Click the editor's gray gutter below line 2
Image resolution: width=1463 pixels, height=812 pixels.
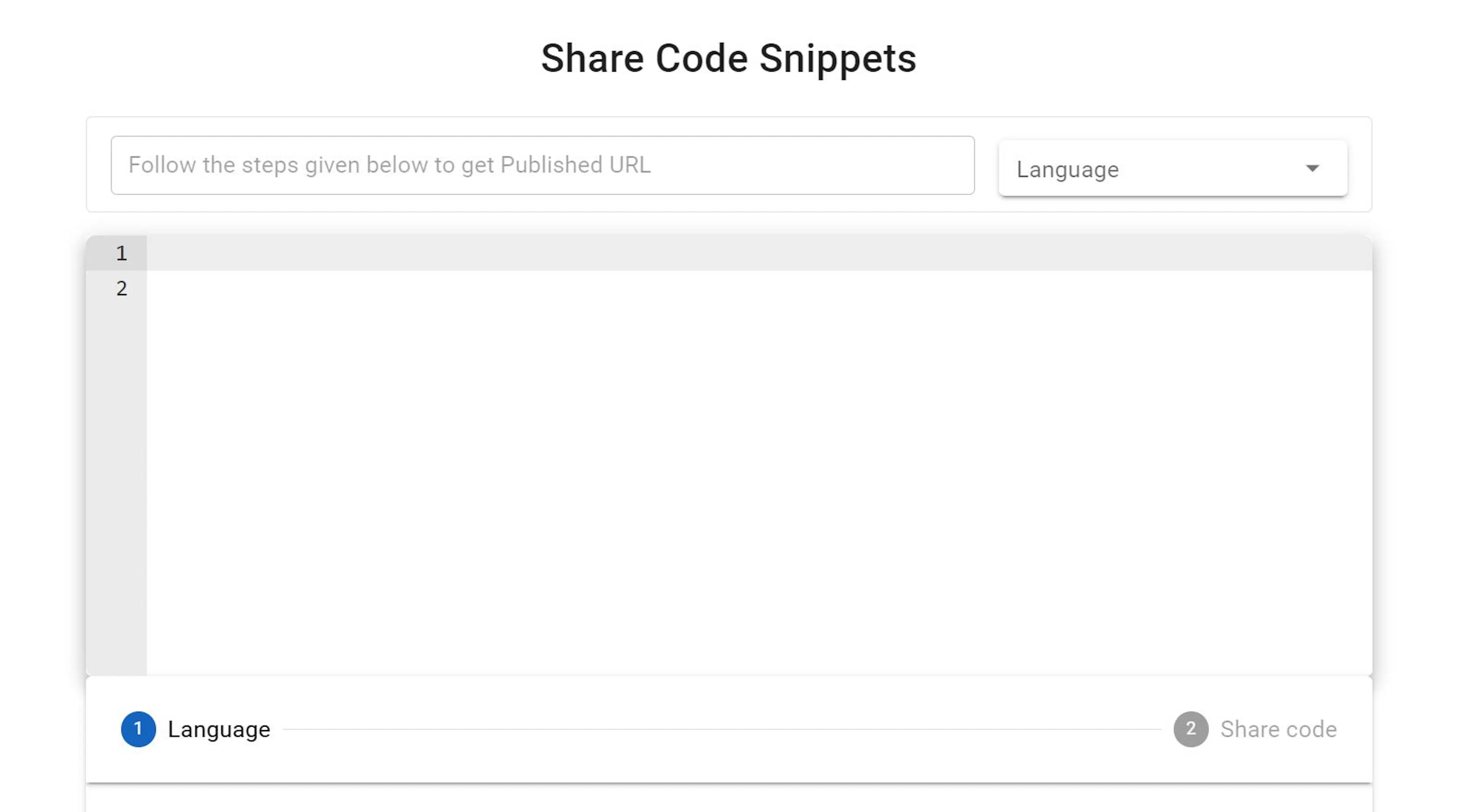coord(117,488)
